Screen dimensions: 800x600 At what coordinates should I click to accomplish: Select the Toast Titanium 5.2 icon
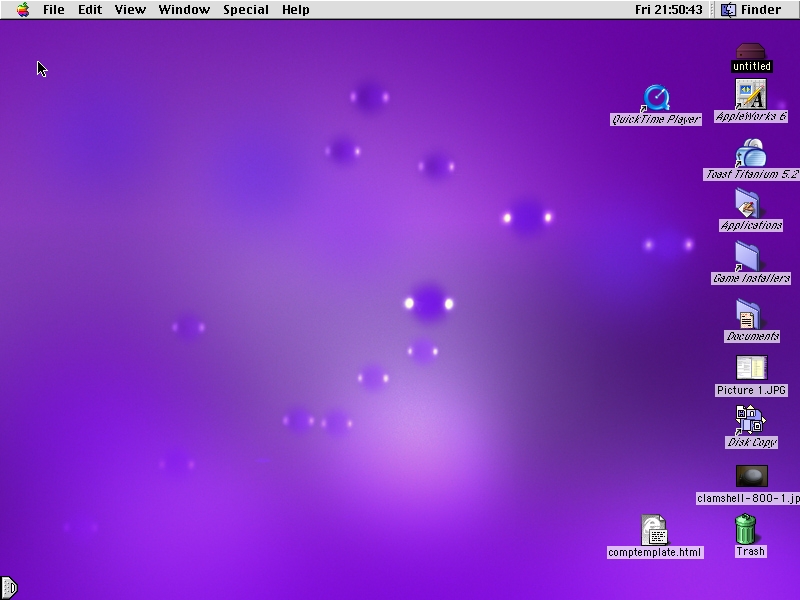point(751,153)
